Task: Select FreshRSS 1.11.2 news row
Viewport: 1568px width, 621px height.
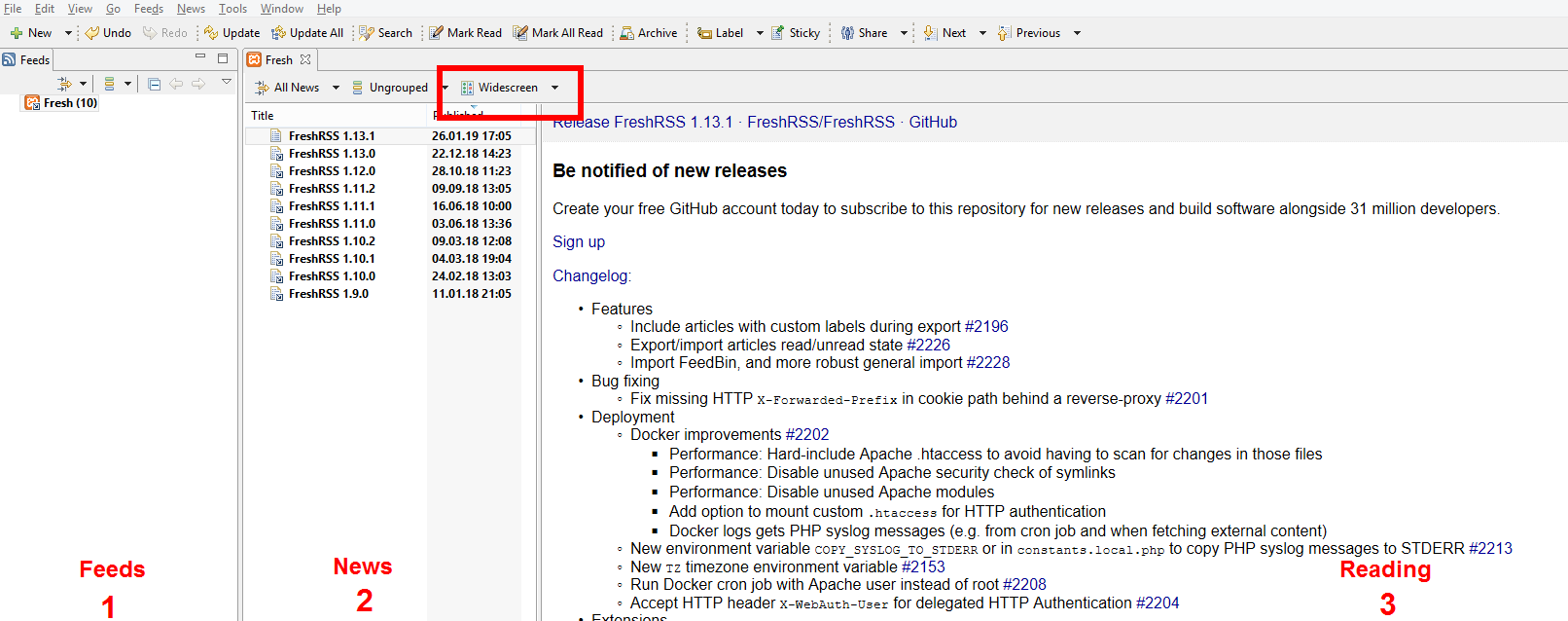Action: click(390, 189)
